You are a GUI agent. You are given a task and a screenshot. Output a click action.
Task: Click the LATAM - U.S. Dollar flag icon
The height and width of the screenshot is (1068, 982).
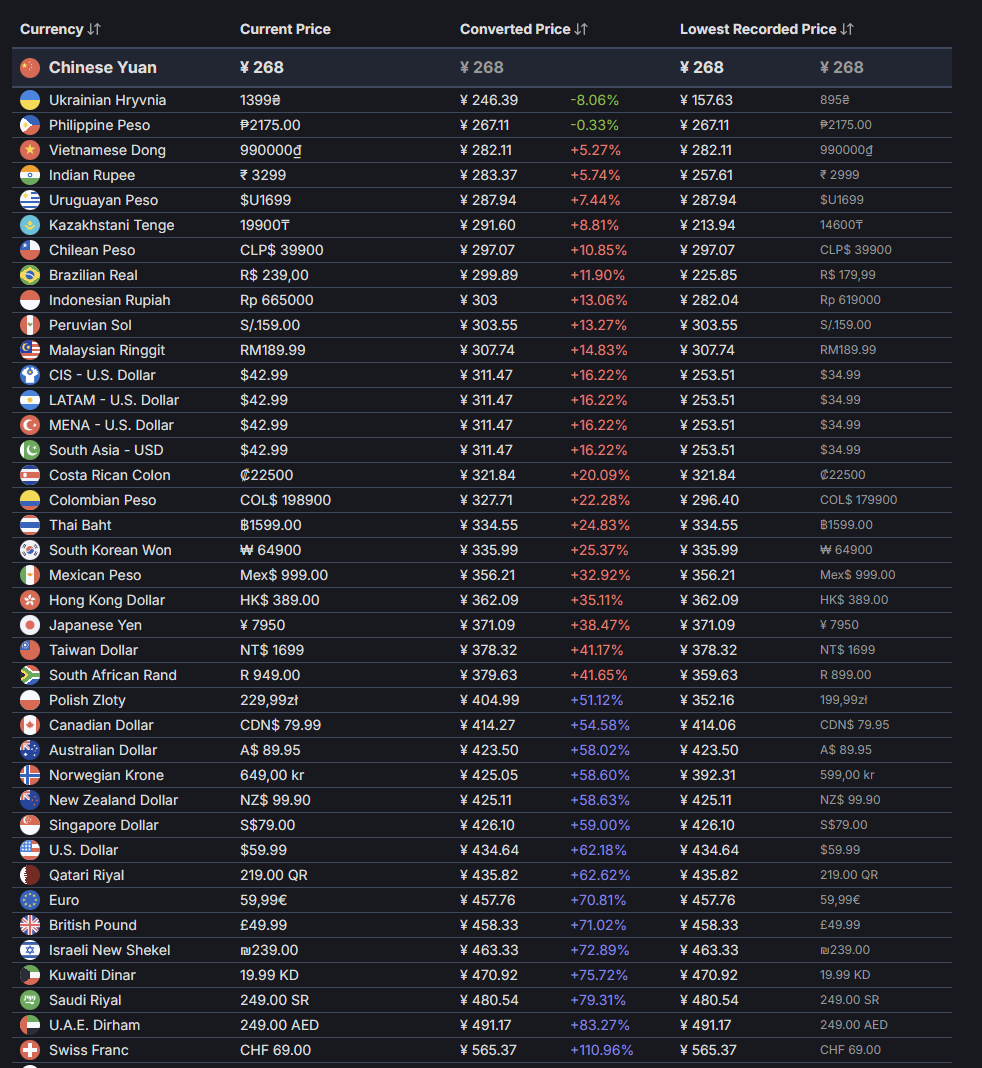(x=30, y=400)
